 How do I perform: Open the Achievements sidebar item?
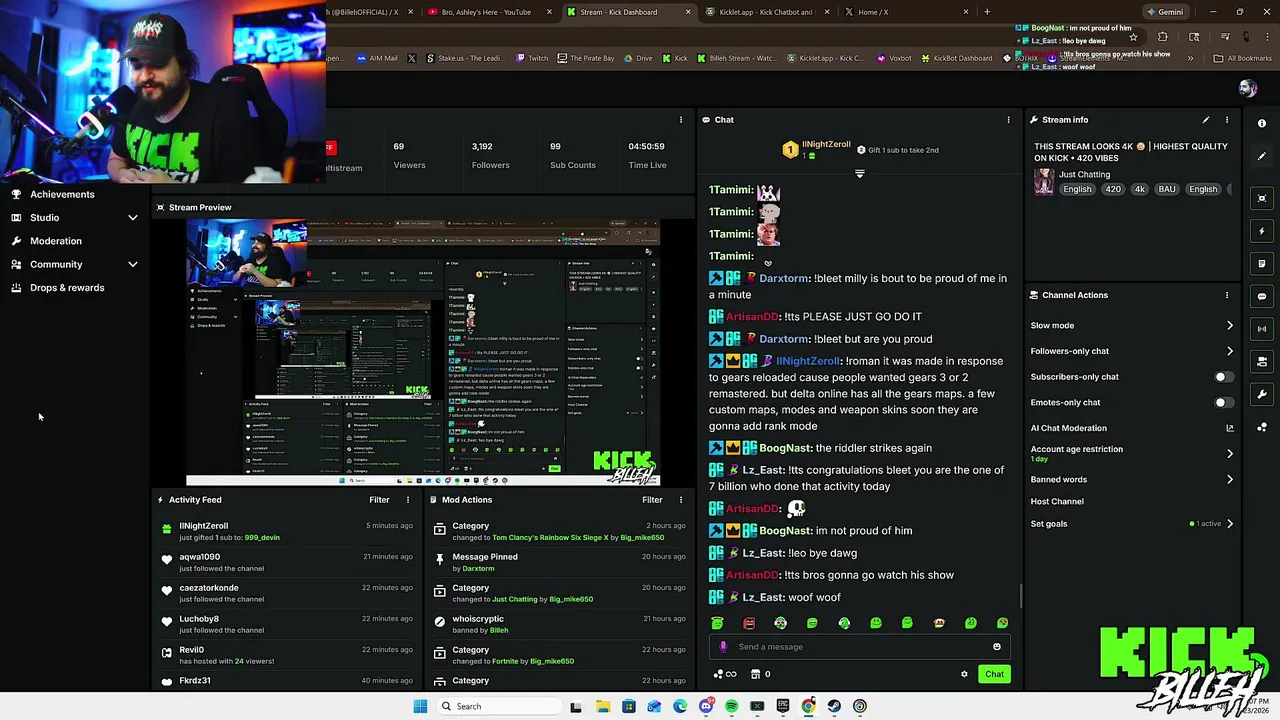[x=62, y=194]
